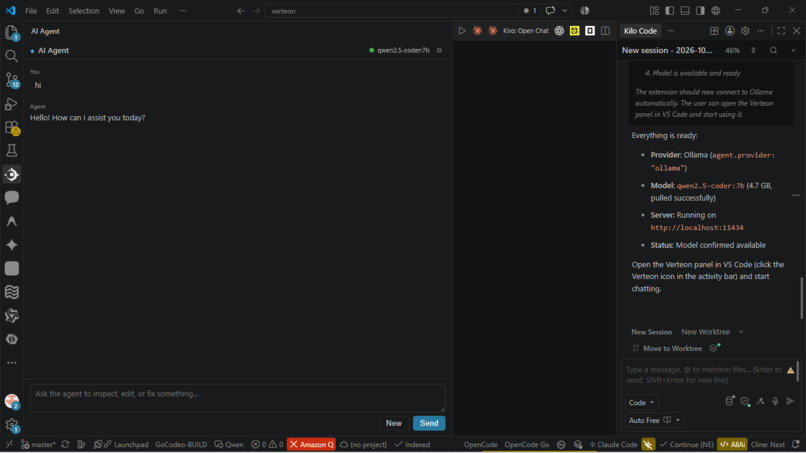Click the yellow icon beside Claude Code status
806x453 pixels.
pyautogui.click(x=648, y=444)
